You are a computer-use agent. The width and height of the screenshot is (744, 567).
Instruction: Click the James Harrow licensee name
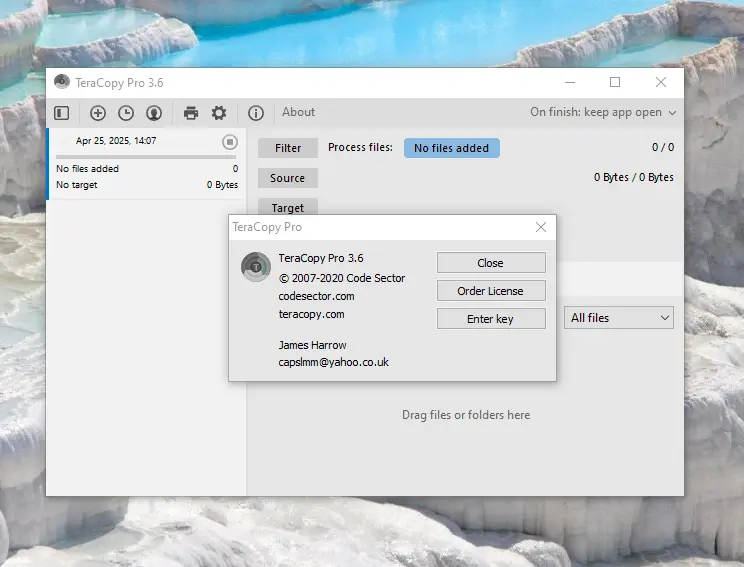click(x=312, y=345)
